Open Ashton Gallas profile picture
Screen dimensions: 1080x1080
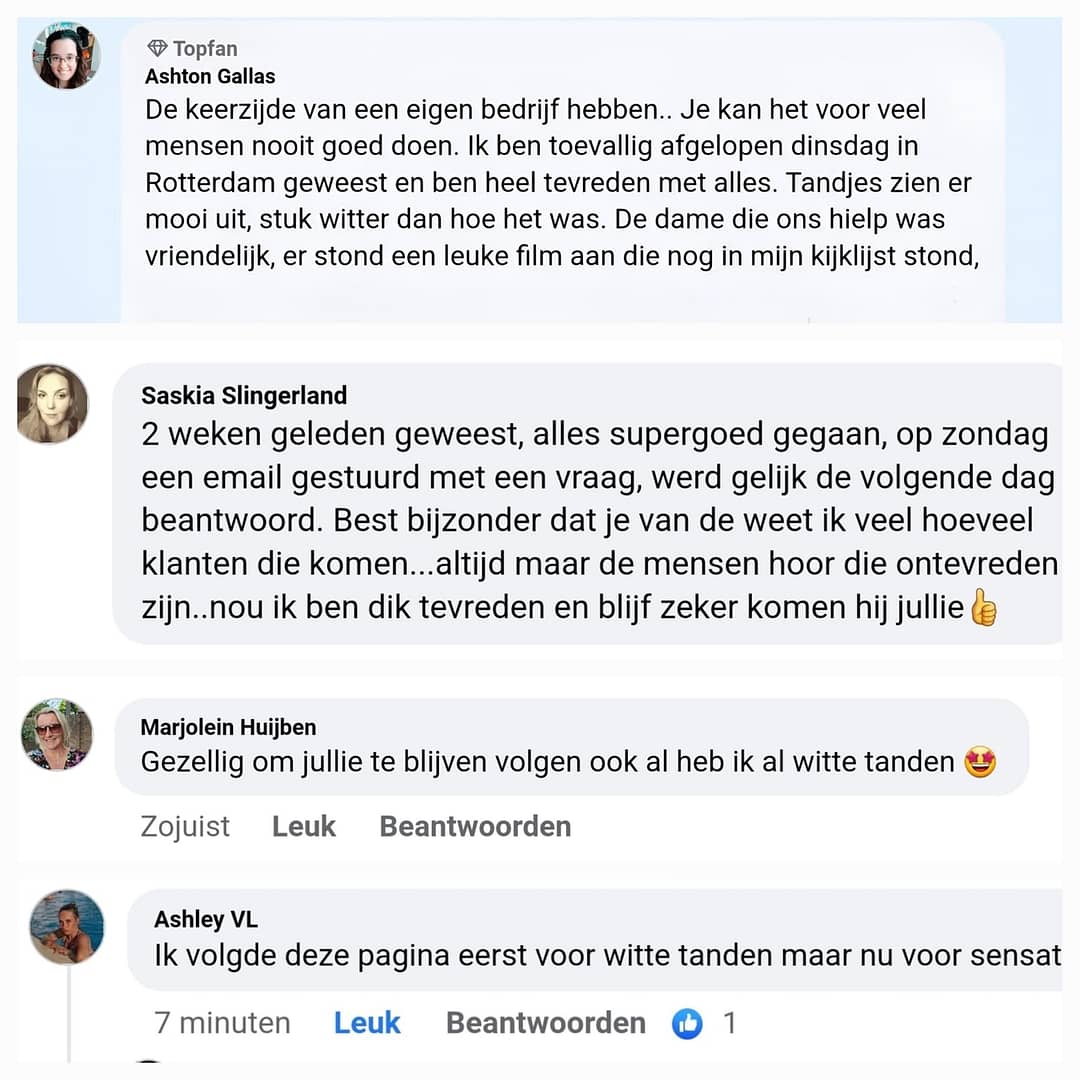tap(66, 55)
